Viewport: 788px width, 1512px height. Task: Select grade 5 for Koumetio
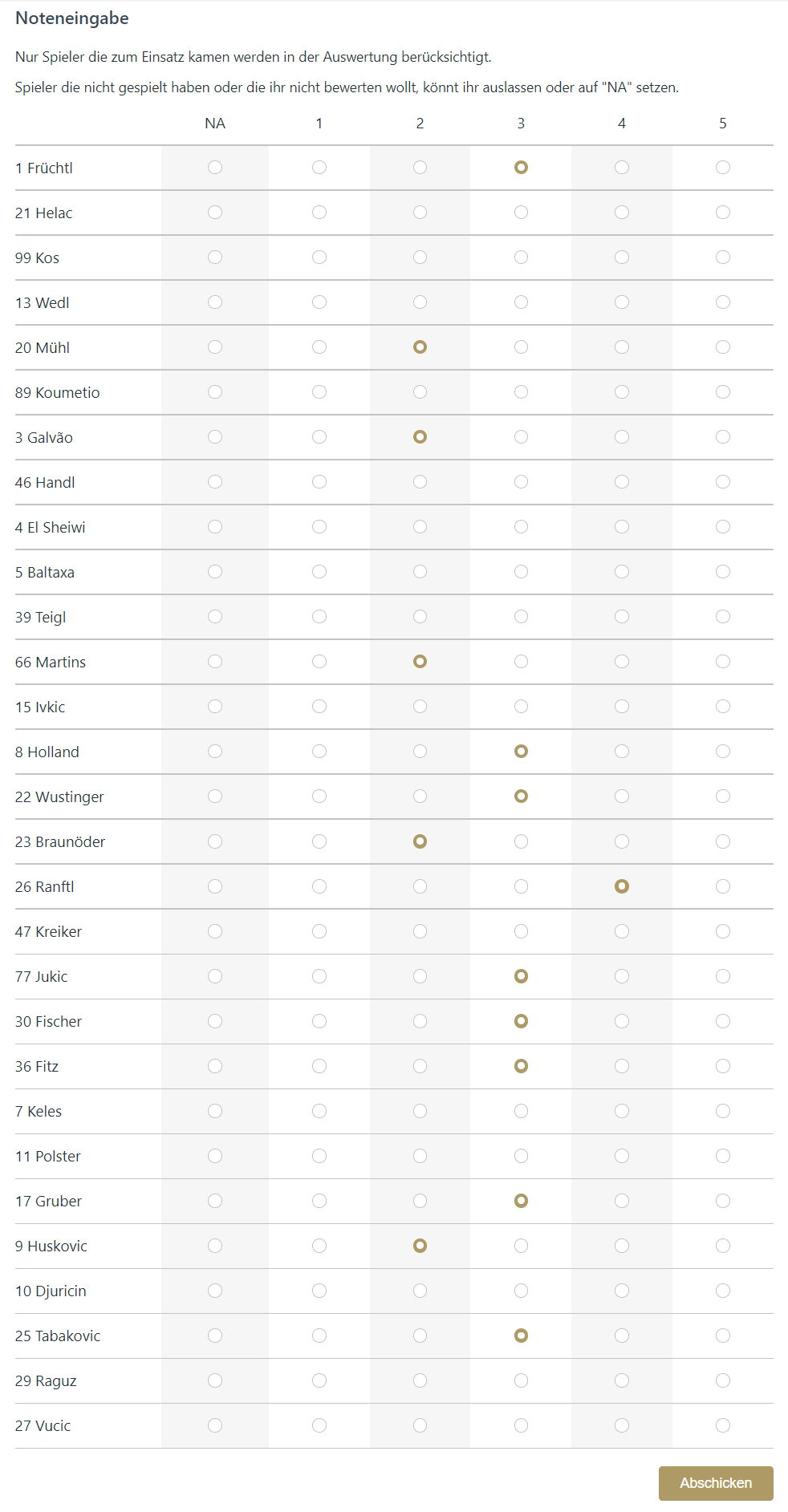[x=723, y=392]
